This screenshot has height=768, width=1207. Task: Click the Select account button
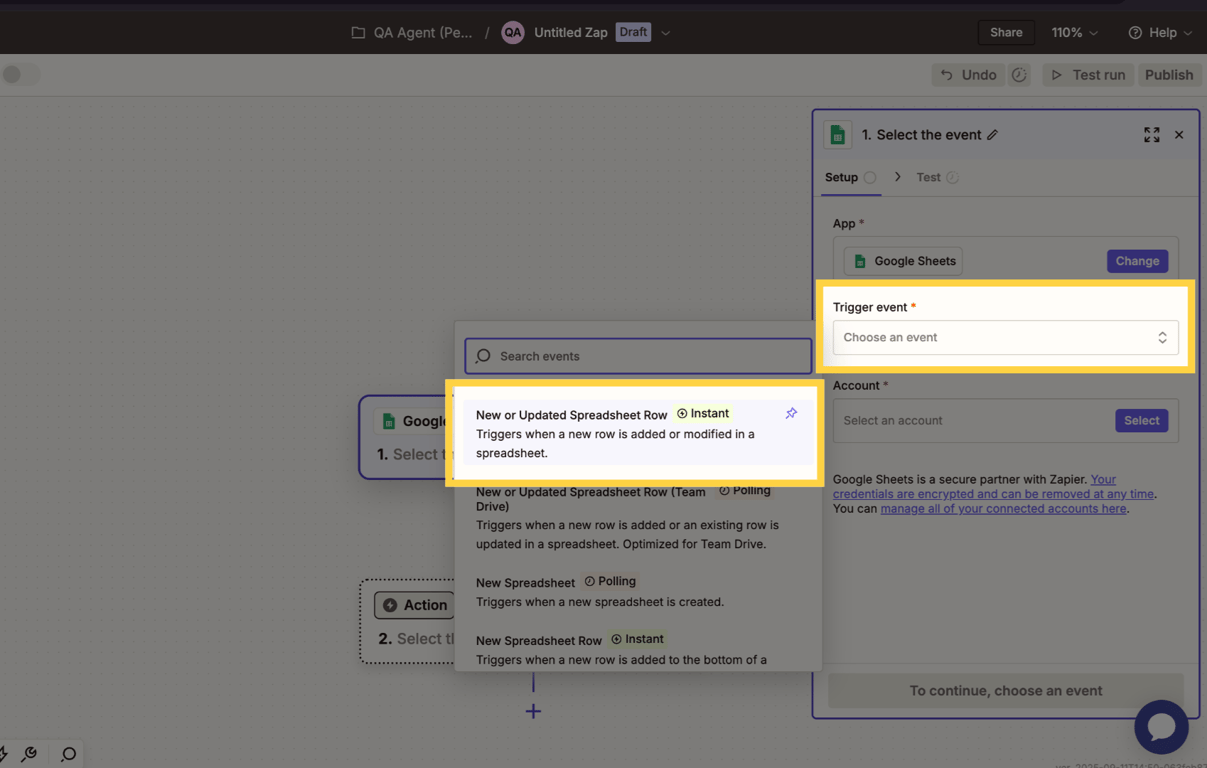click(1141, 421)
